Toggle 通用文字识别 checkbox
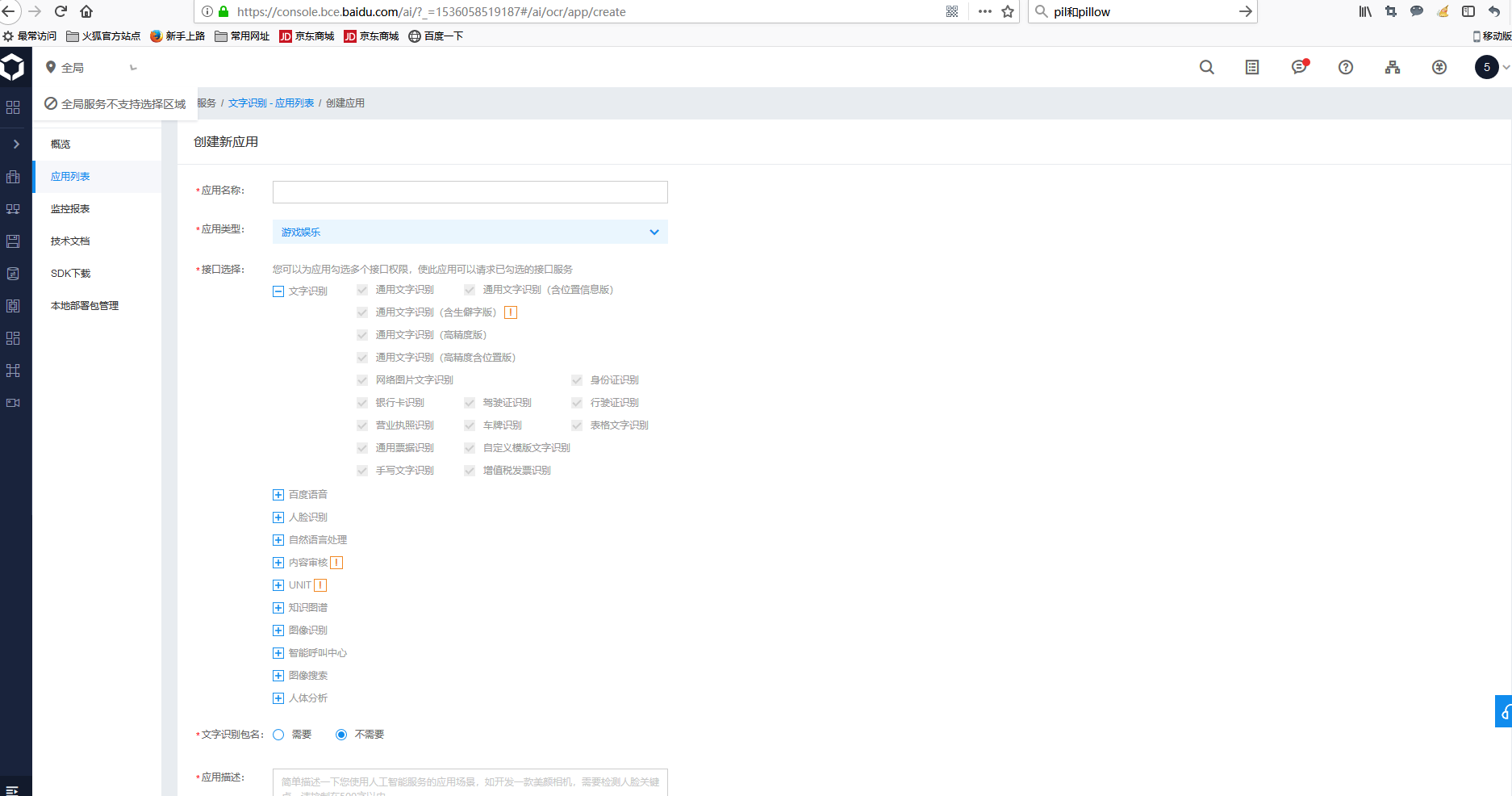The width and height of the screenshot is (1512, 796). coord(362,290)
